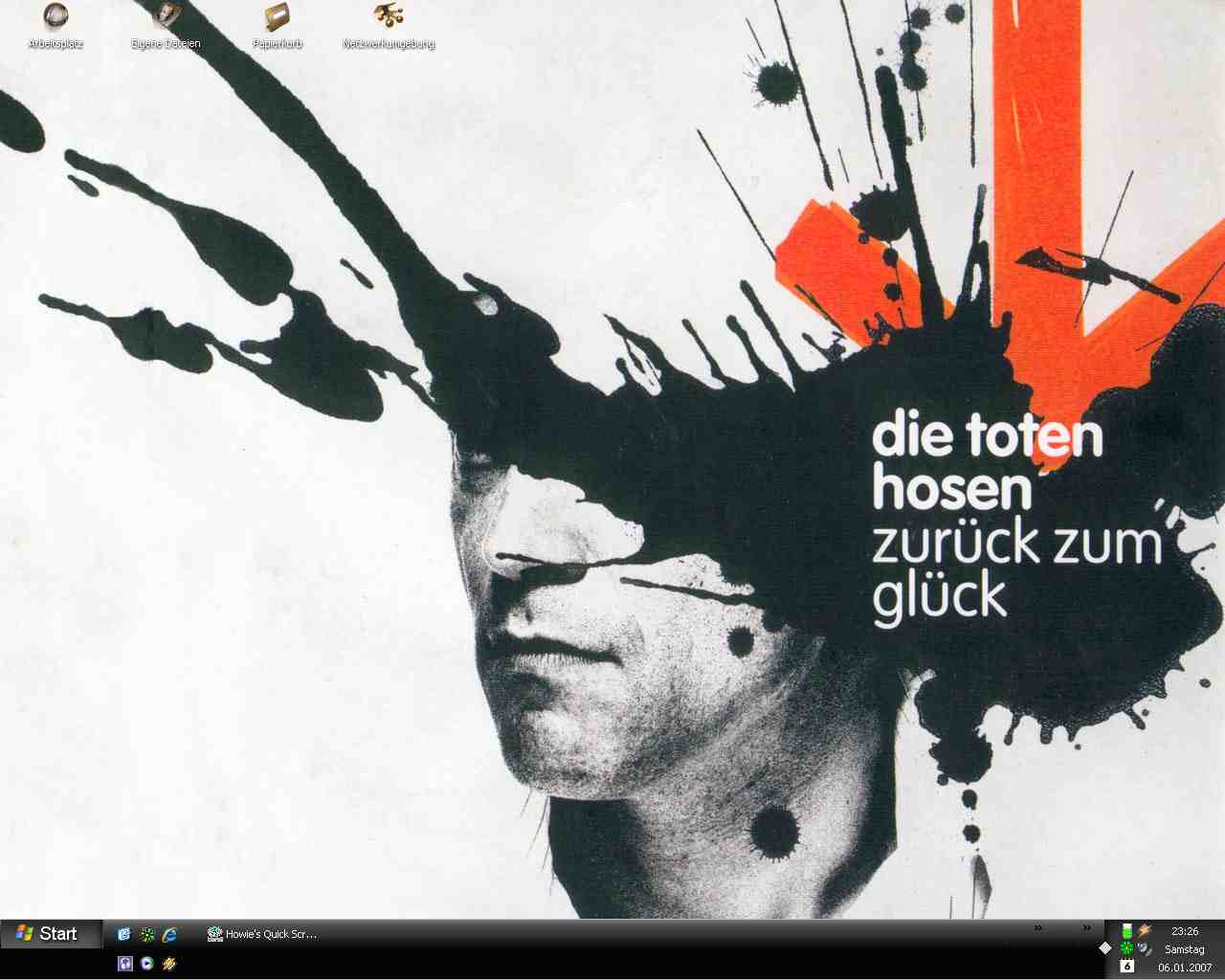Open the Start menu
The width and height of the screenshot is (1225, 980).
click(x=50, y=934)
